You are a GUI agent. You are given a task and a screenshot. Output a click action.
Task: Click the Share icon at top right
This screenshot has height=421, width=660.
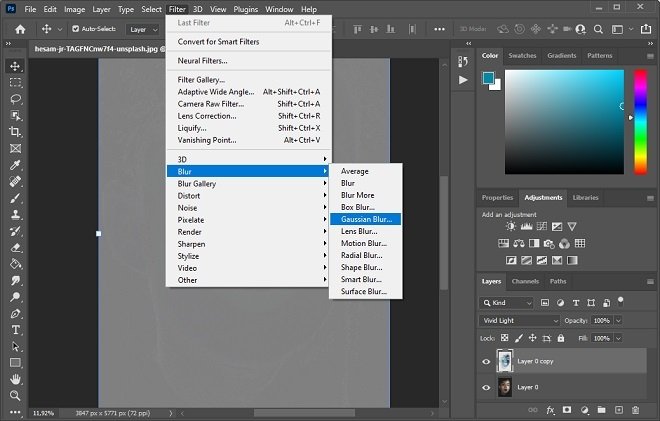645,29
